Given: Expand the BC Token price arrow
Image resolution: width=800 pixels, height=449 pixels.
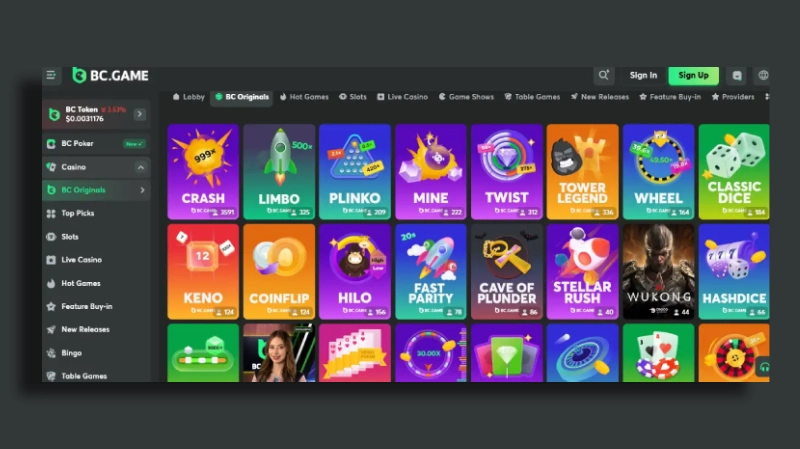Looking at the screenshot, I should (140, 114).
